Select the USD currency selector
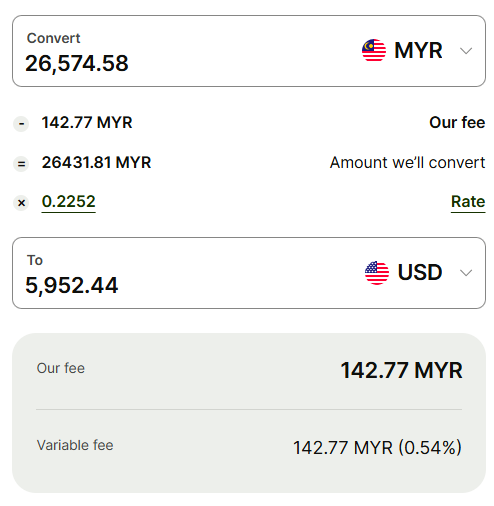 (x=419, y=273)
